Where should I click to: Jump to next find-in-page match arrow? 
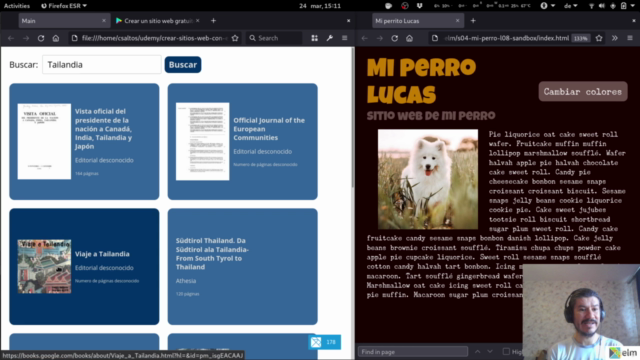[490, 351]
